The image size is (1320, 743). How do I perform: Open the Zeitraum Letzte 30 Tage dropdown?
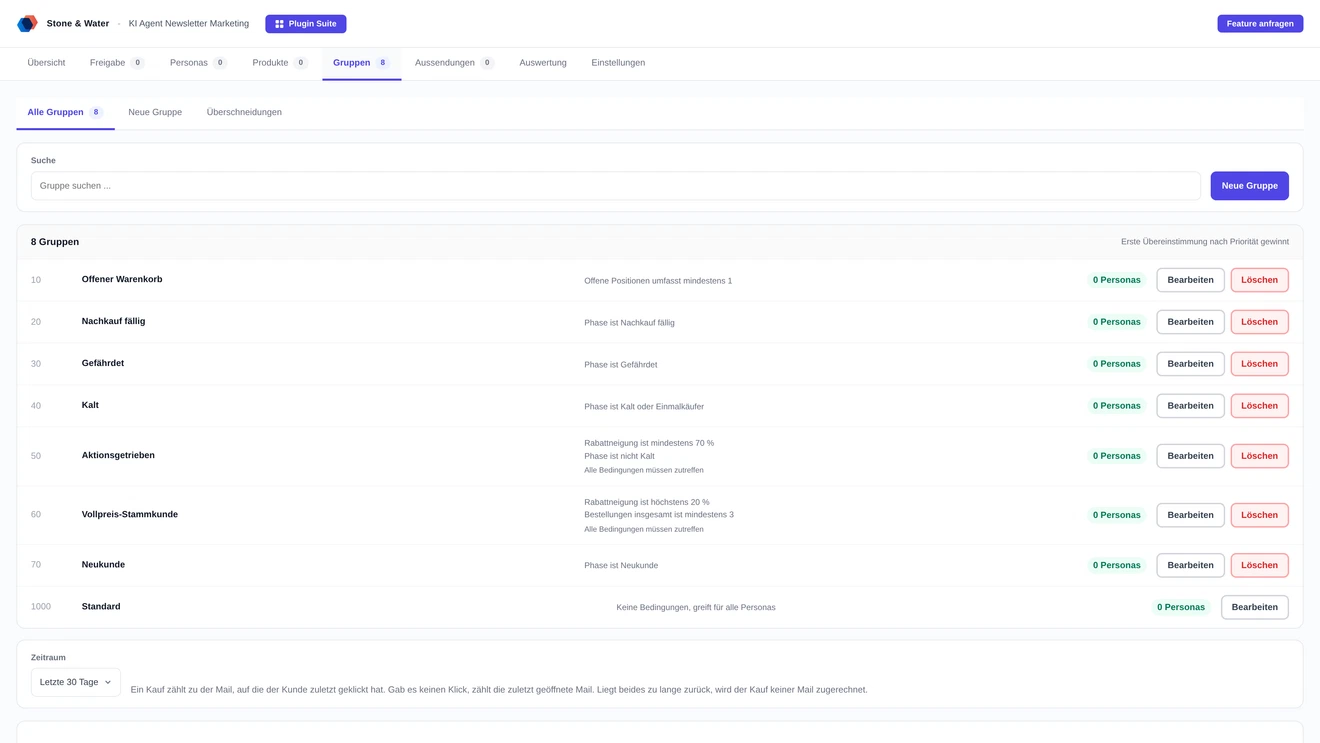click(76, 682)
